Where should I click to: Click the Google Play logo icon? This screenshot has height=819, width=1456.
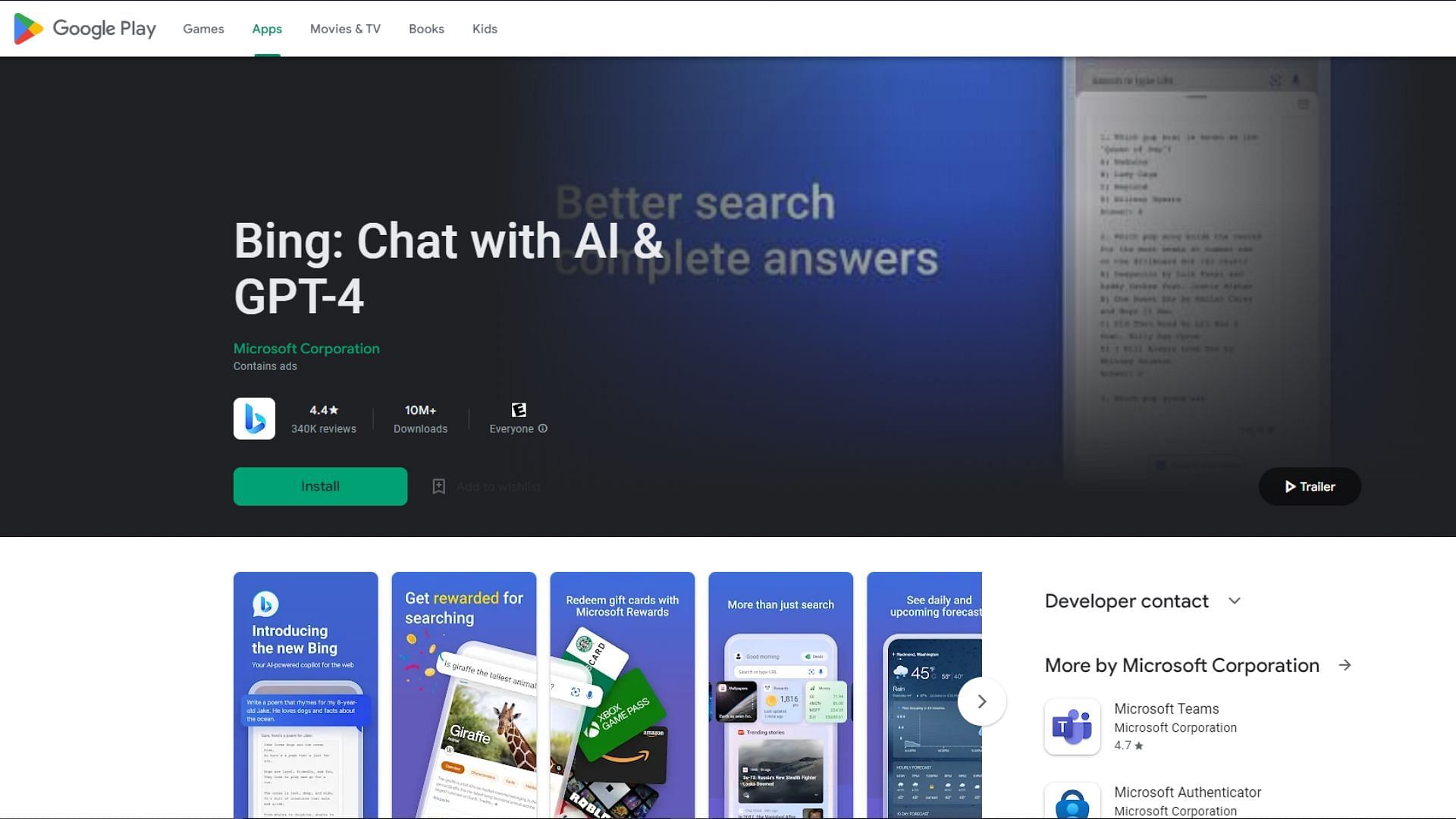(x=27, y=28)
